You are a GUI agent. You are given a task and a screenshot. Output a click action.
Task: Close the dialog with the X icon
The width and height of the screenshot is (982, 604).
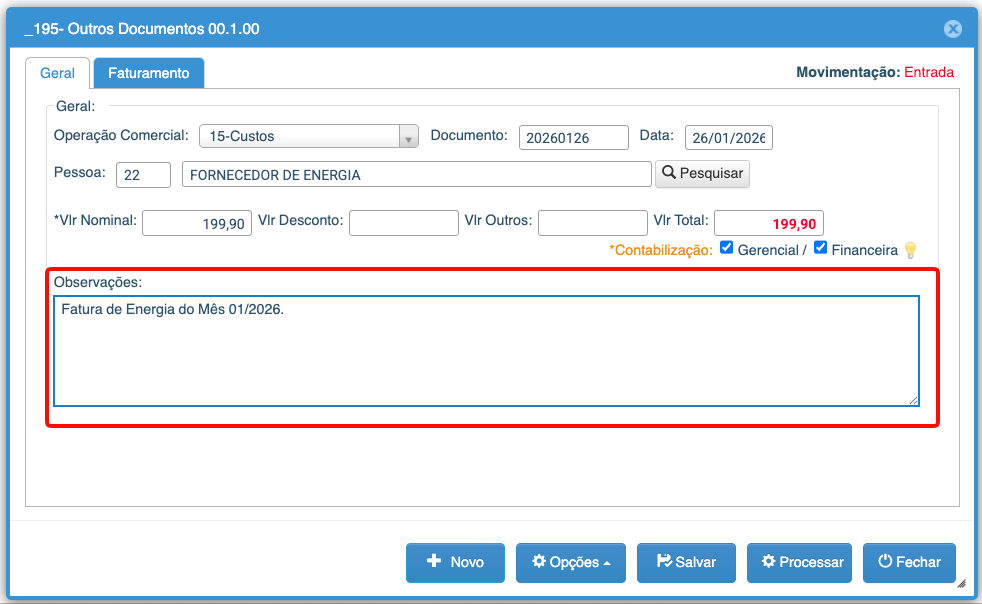coord(953,29)
